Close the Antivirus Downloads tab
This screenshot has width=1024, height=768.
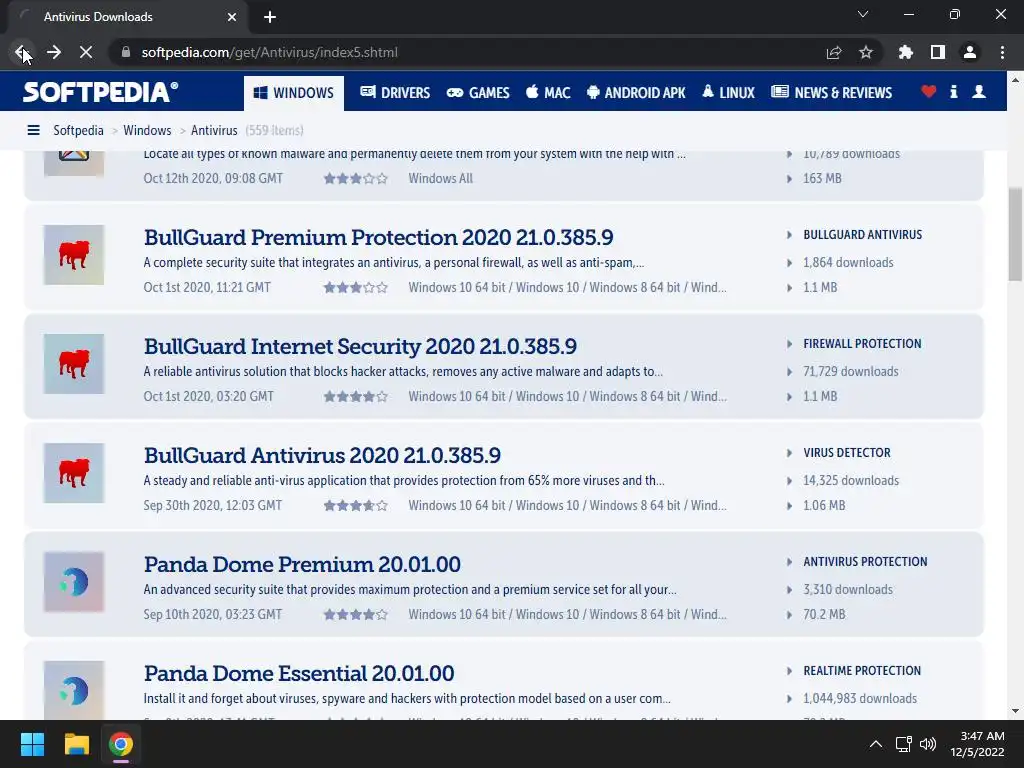232,17
